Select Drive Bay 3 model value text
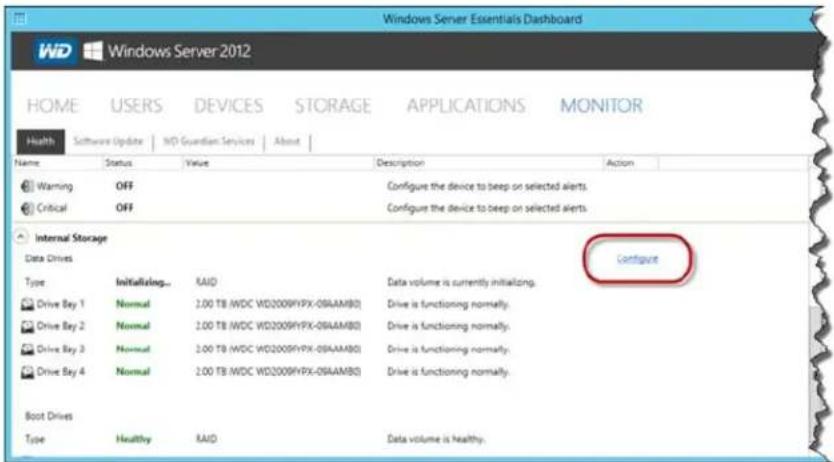The width and height of the screenshot is (834, 462). coord(278,349)
